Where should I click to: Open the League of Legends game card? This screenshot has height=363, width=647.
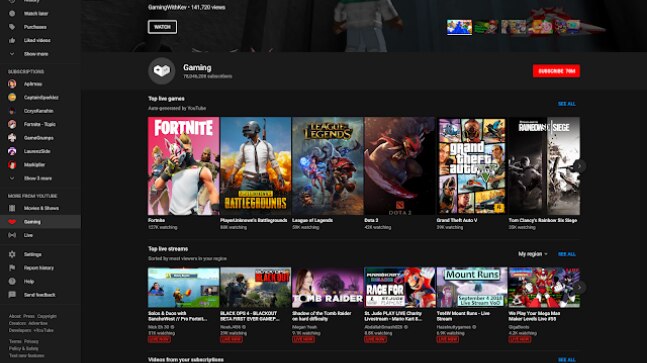click(328, 166)
